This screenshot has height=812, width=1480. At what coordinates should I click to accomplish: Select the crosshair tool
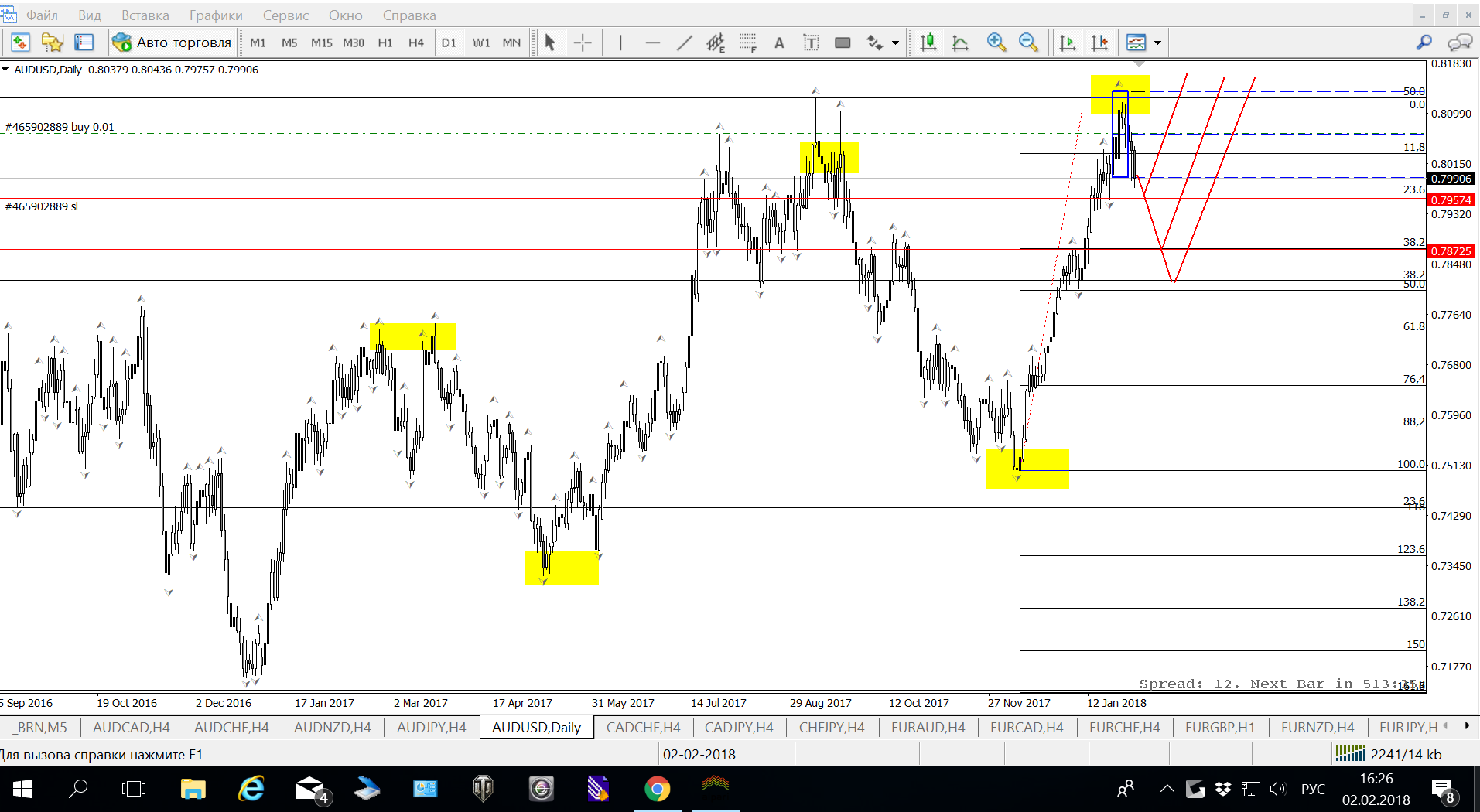(x=583, y=43)
